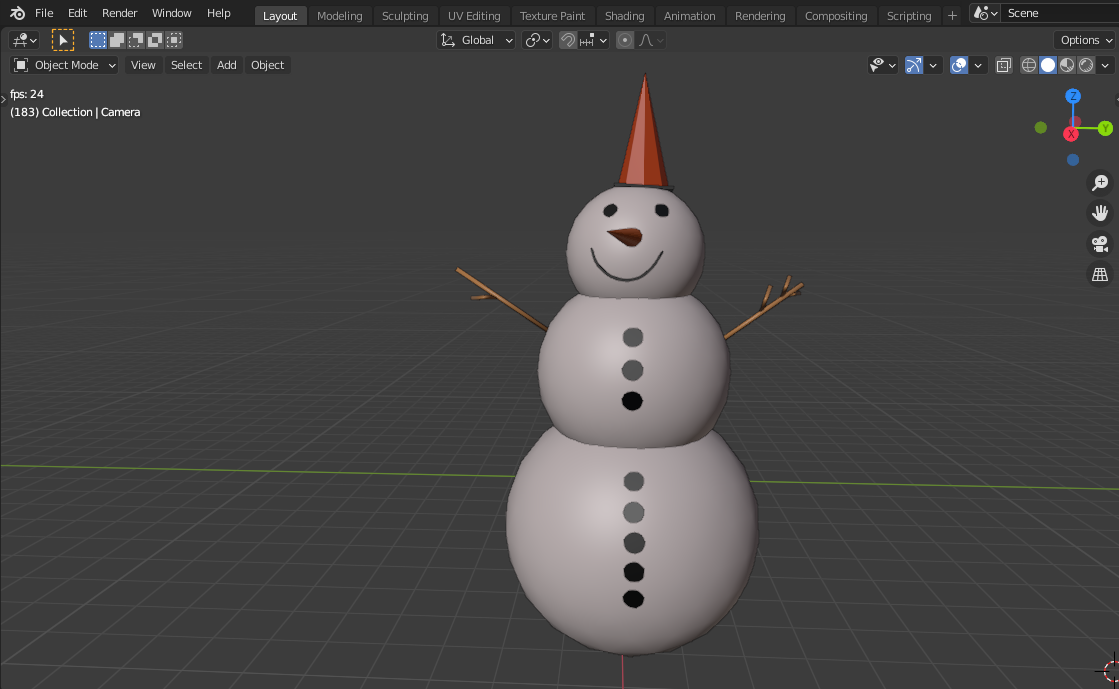Viewport: 1119px width, 689px height.
Task: Toggle proportional editing
Action: tap(624, 40)
